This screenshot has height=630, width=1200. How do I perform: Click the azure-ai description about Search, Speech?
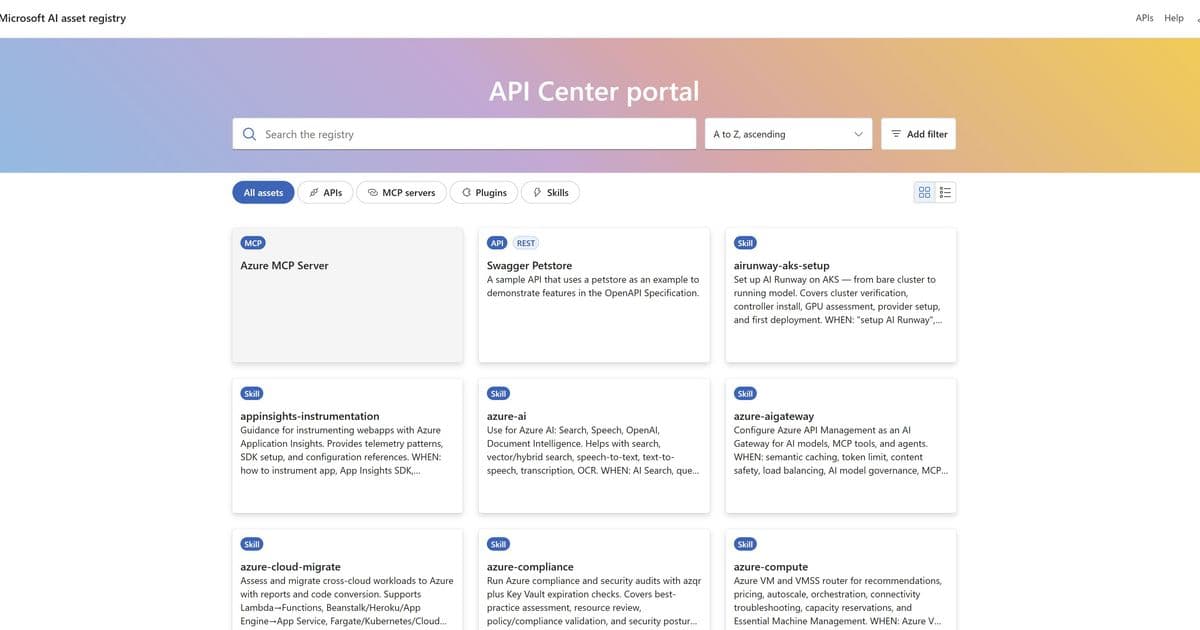(593, 450)
